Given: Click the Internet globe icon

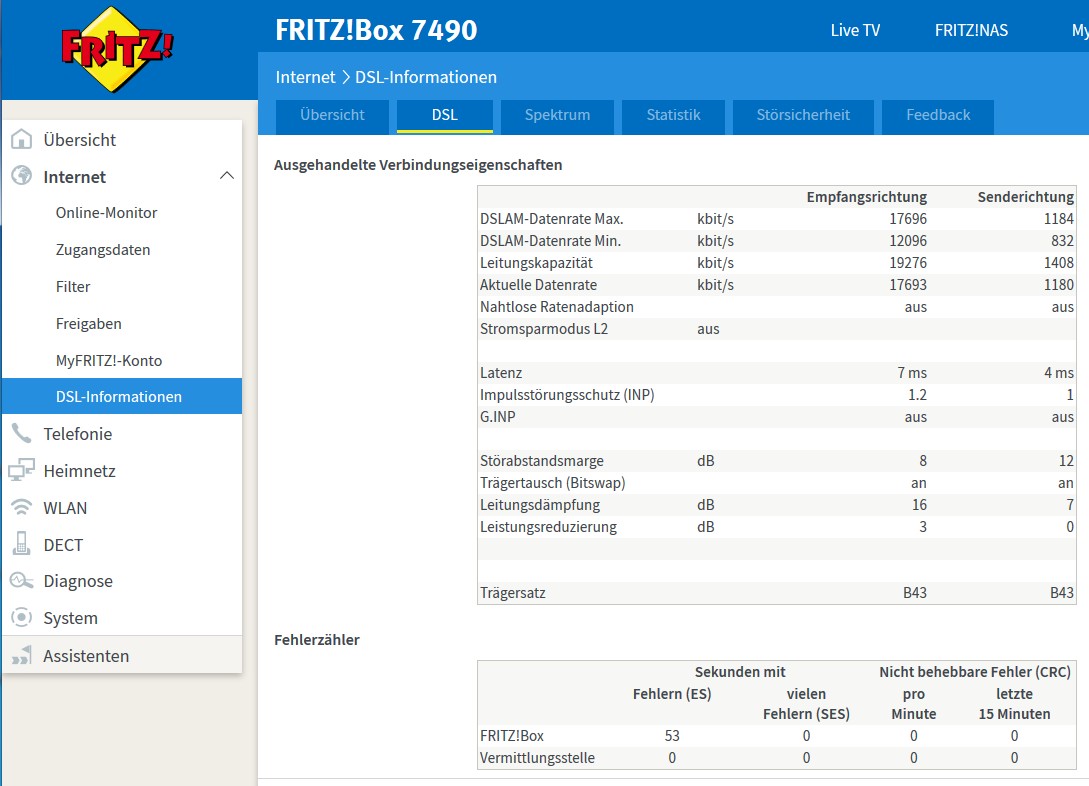Looking at the screenshot, I should (22, 176).
